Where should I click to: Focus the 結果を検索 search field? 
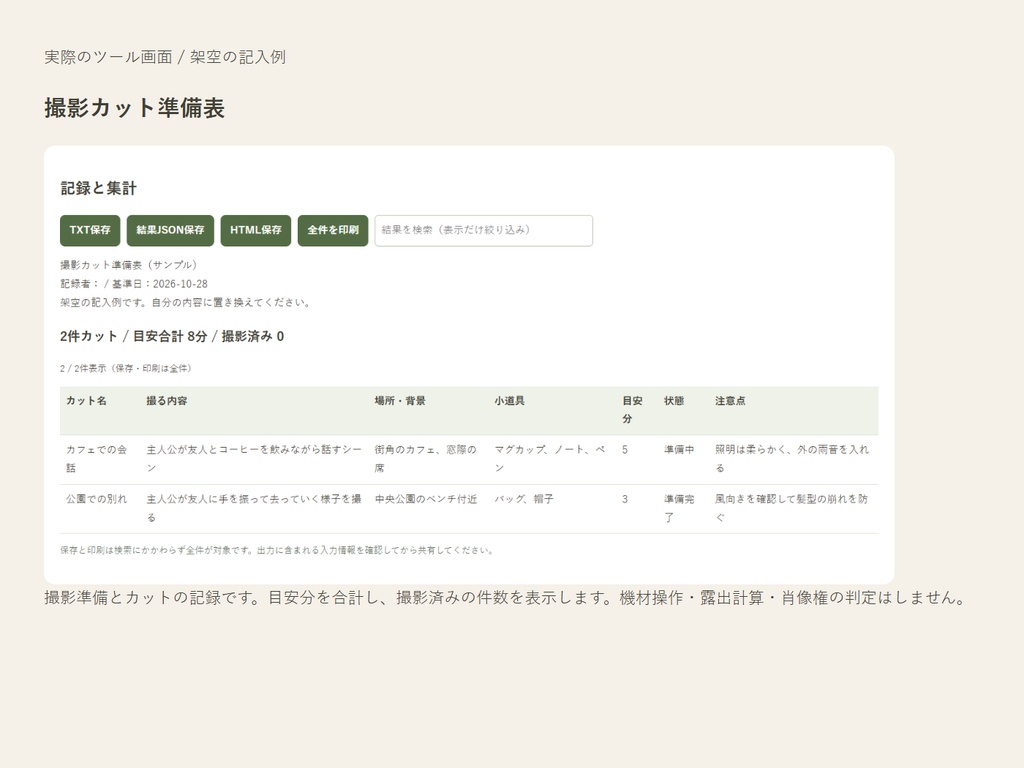coord(484,231)
